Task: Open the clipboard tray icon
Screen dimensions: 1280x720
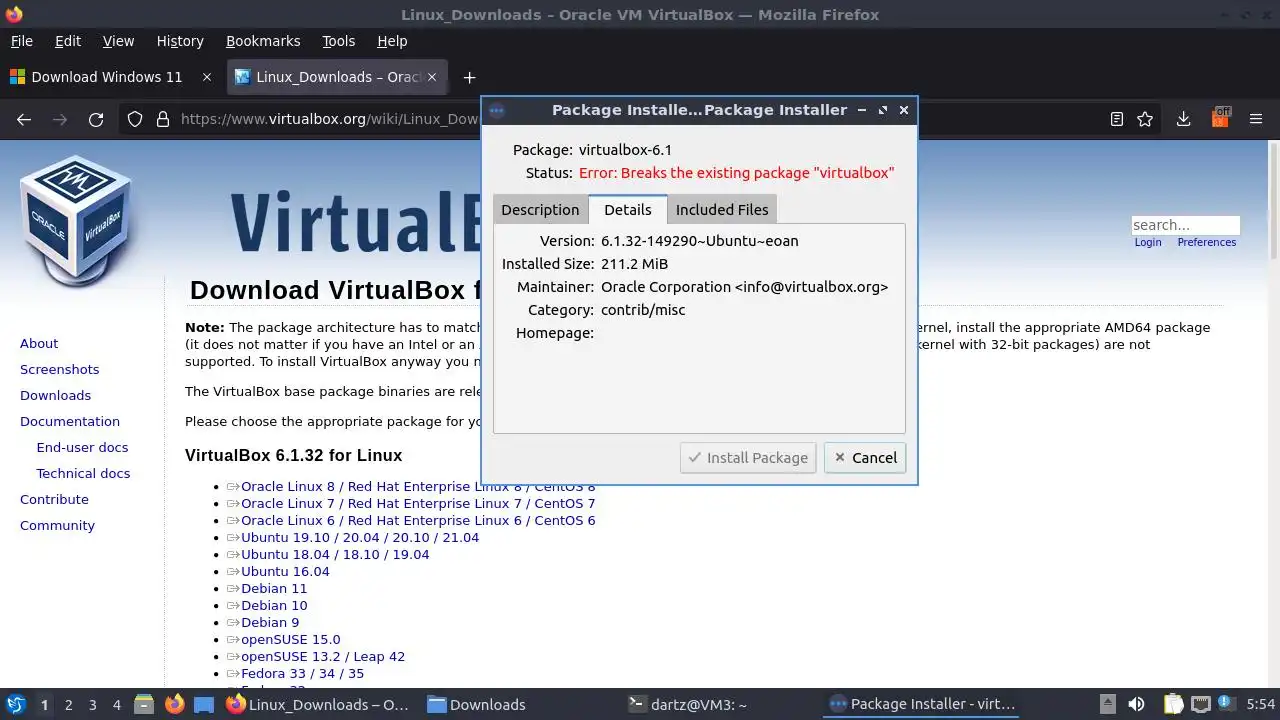Action: [x=1173, y=704]
